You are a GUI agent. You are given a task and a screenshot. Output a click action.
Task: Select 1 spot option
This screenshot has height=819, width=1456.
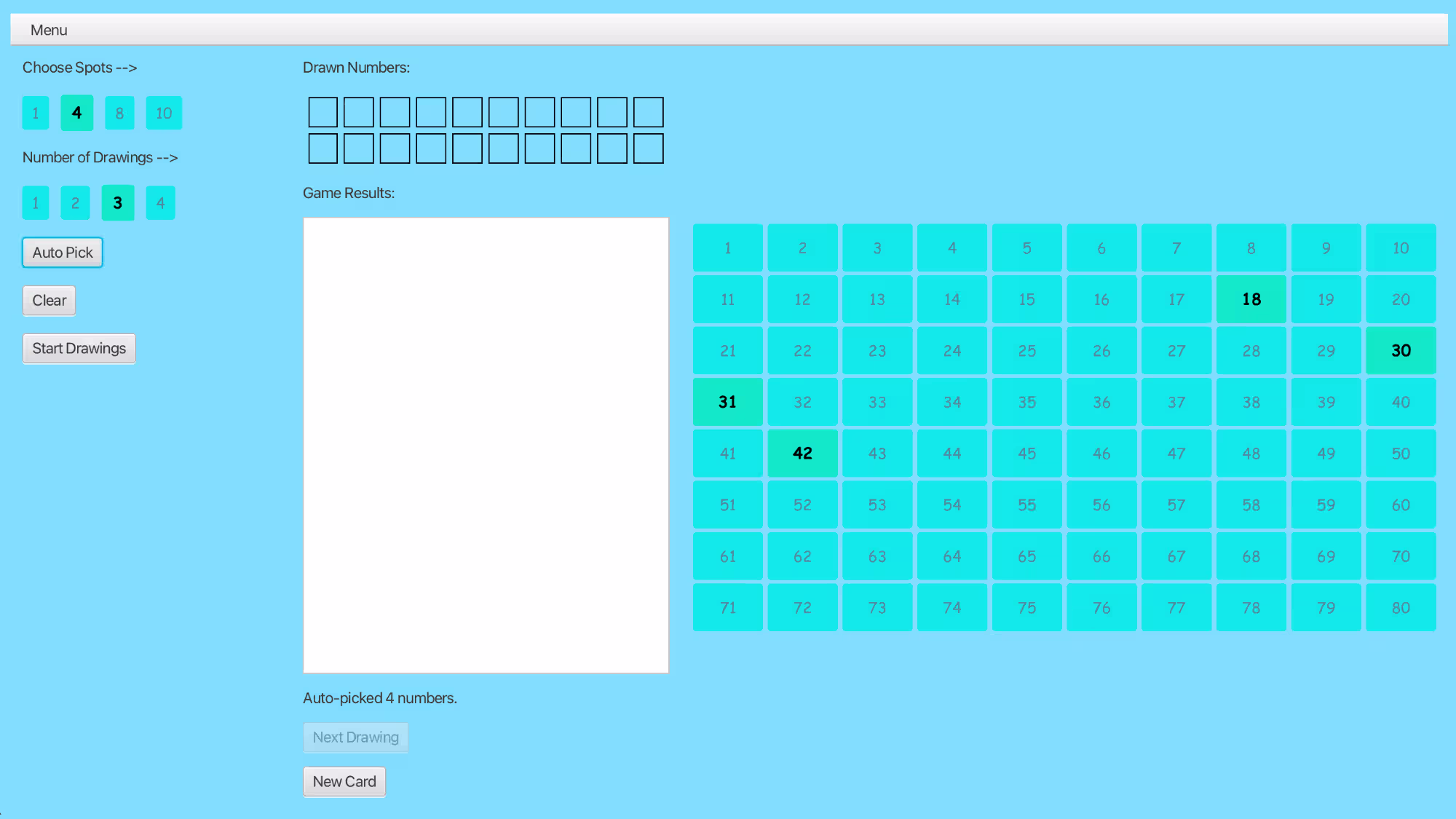[35, 113]
